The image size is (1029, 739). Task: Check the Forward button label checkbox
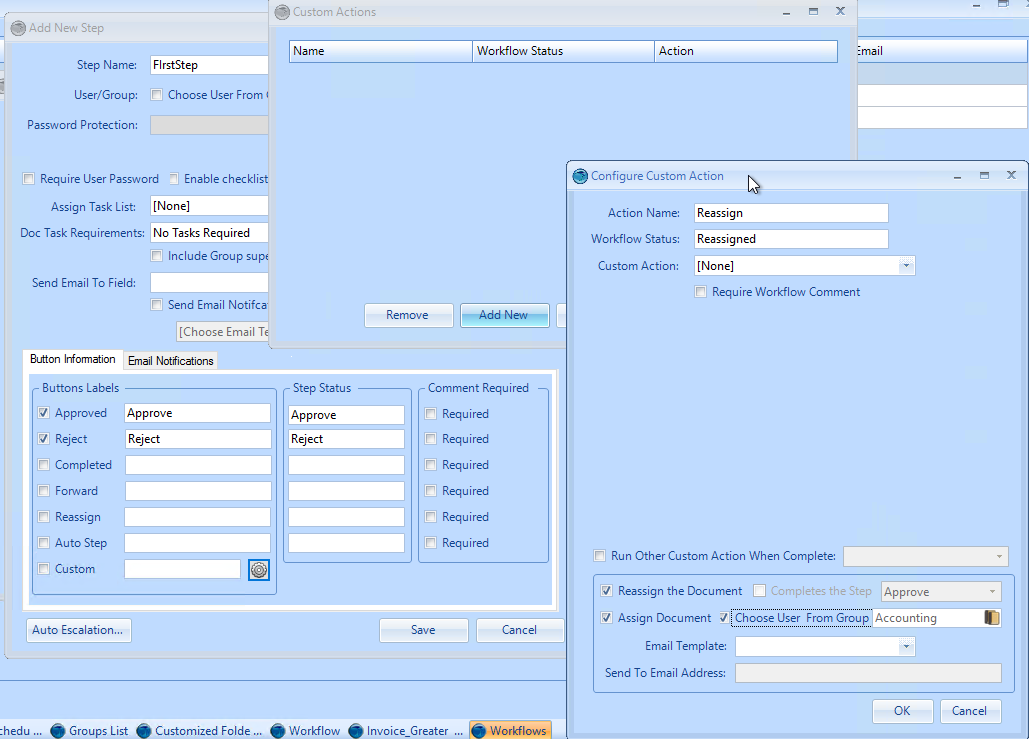44,491
